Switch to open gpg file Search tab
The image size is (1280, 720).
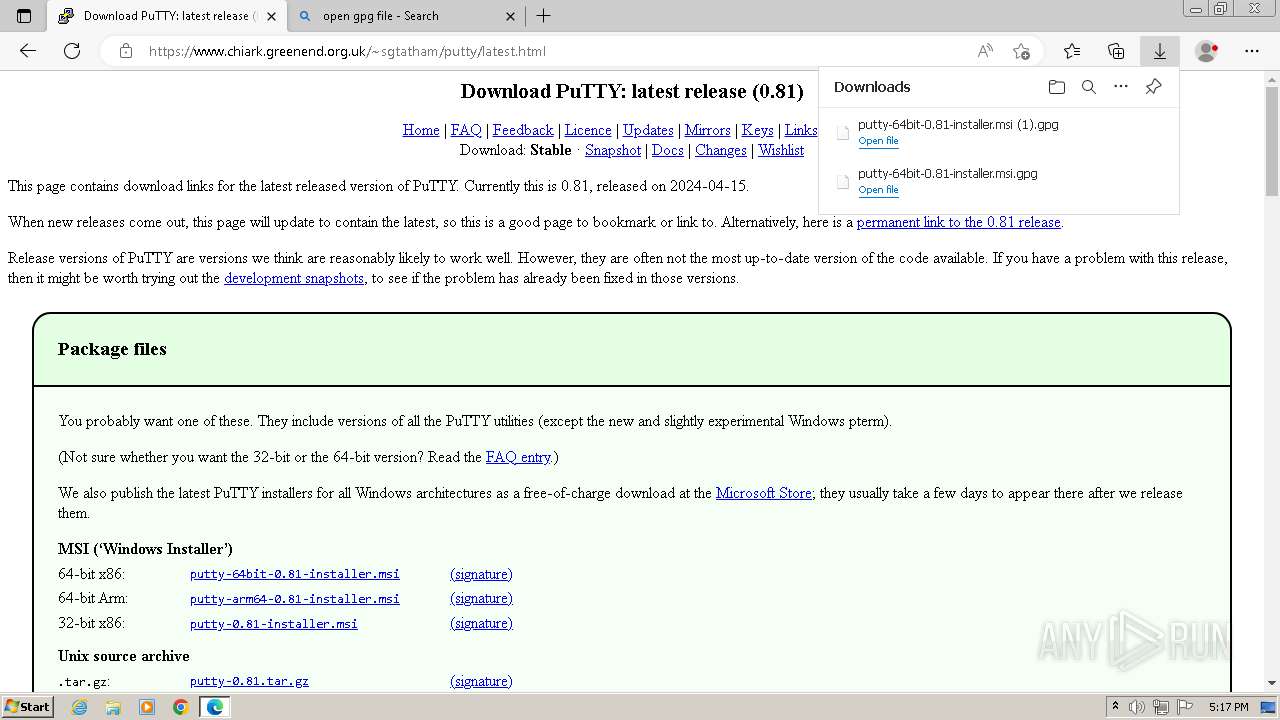click(405, 16)
